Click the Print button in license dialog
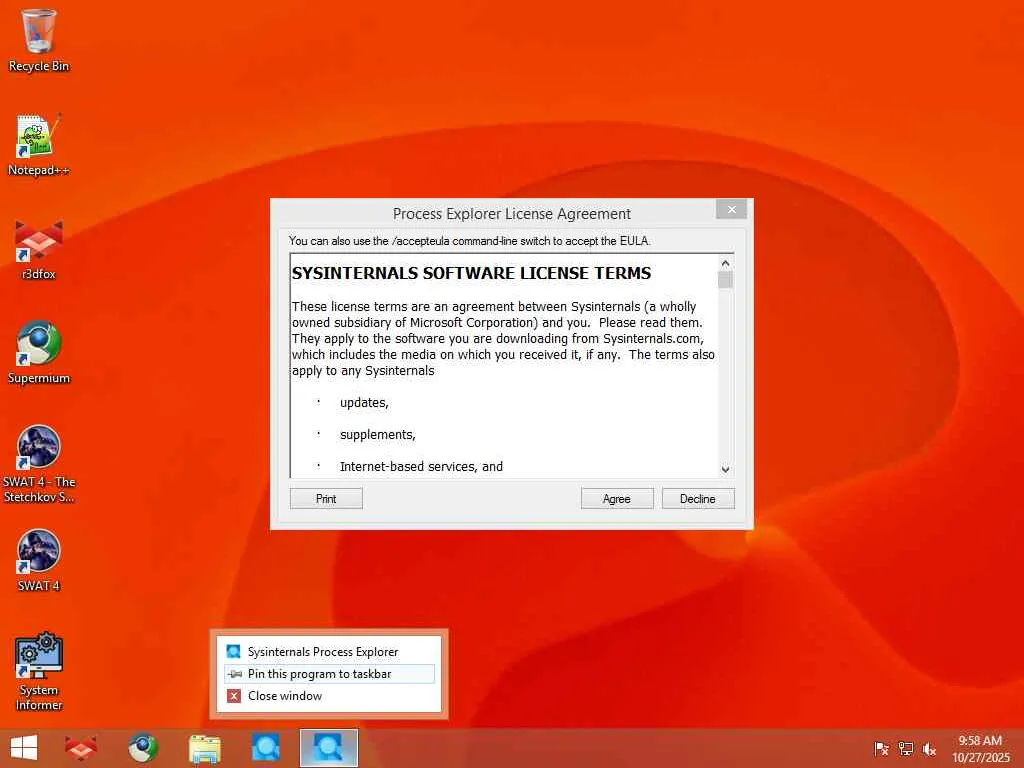 [x=326, y=499]
